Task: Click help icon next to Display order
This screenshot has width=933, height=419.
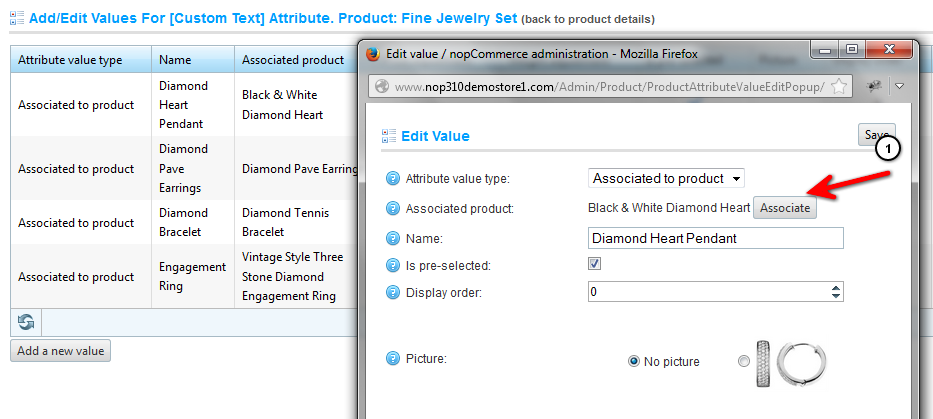Action: click(x=393, y=292)
